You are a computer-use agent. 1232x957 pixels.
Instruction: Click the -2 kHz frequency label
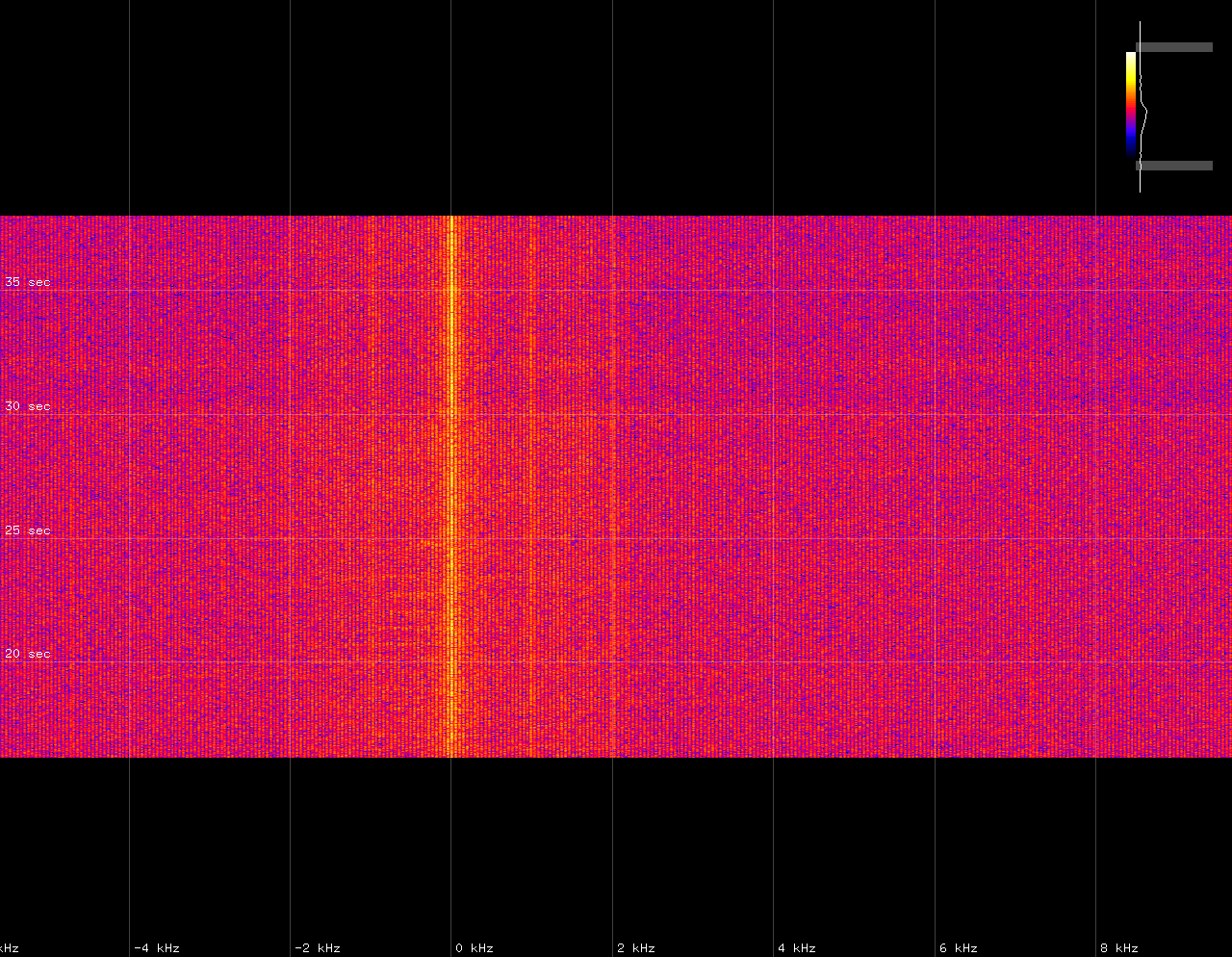pyautogui.click(x=317, y=948)
